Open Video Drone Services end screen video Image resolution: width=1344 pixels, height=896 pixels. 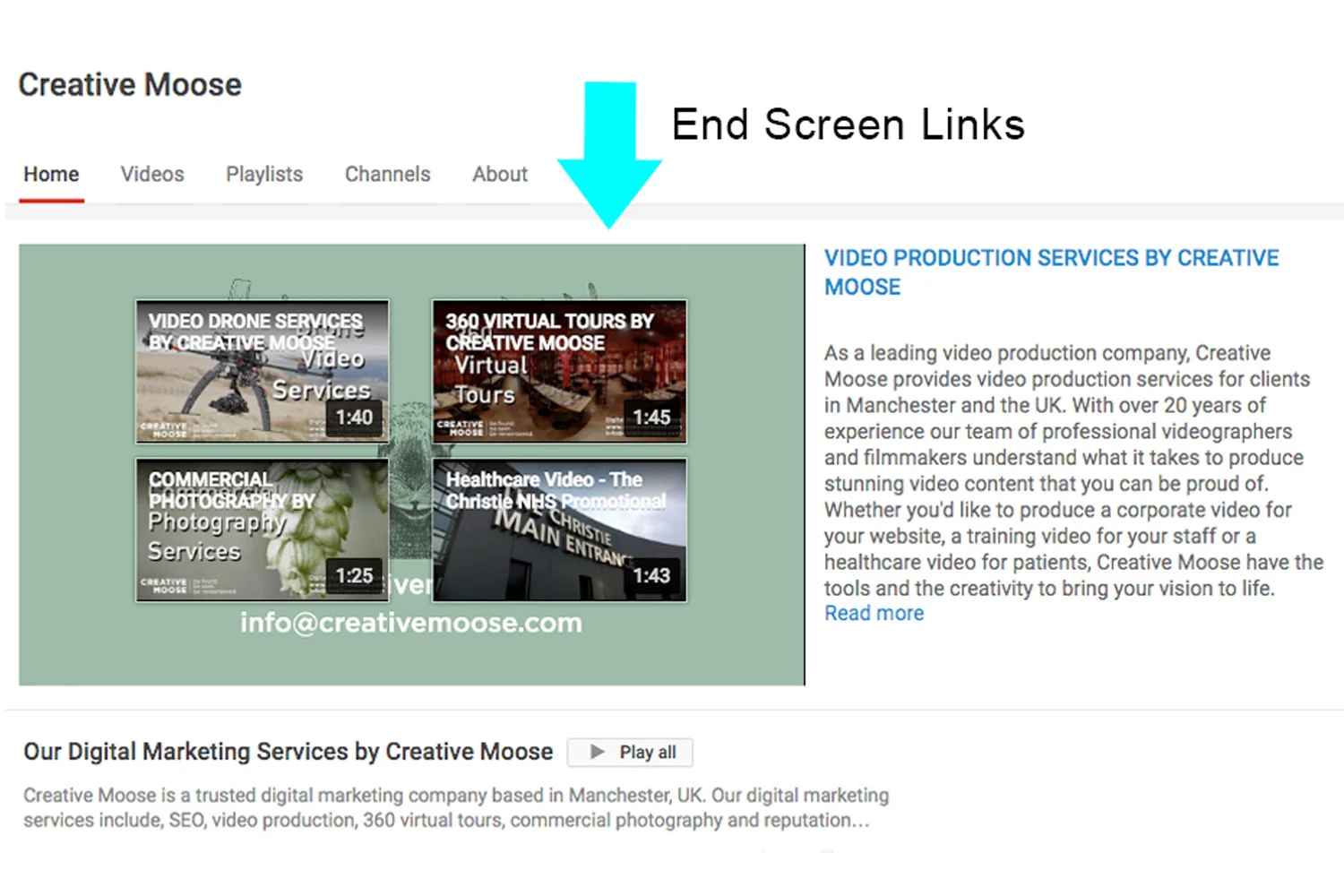pos(263,372)
